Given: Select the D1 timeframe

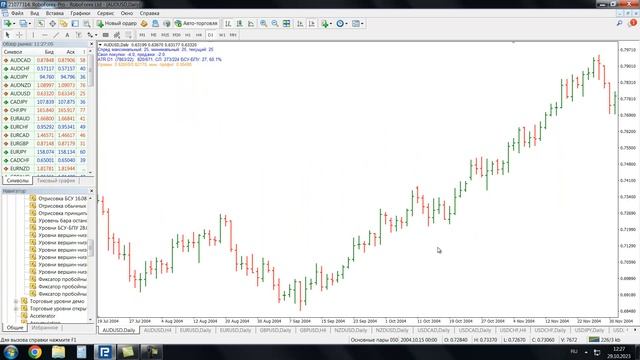Looking at the screenshot, I should coord(210,35).
